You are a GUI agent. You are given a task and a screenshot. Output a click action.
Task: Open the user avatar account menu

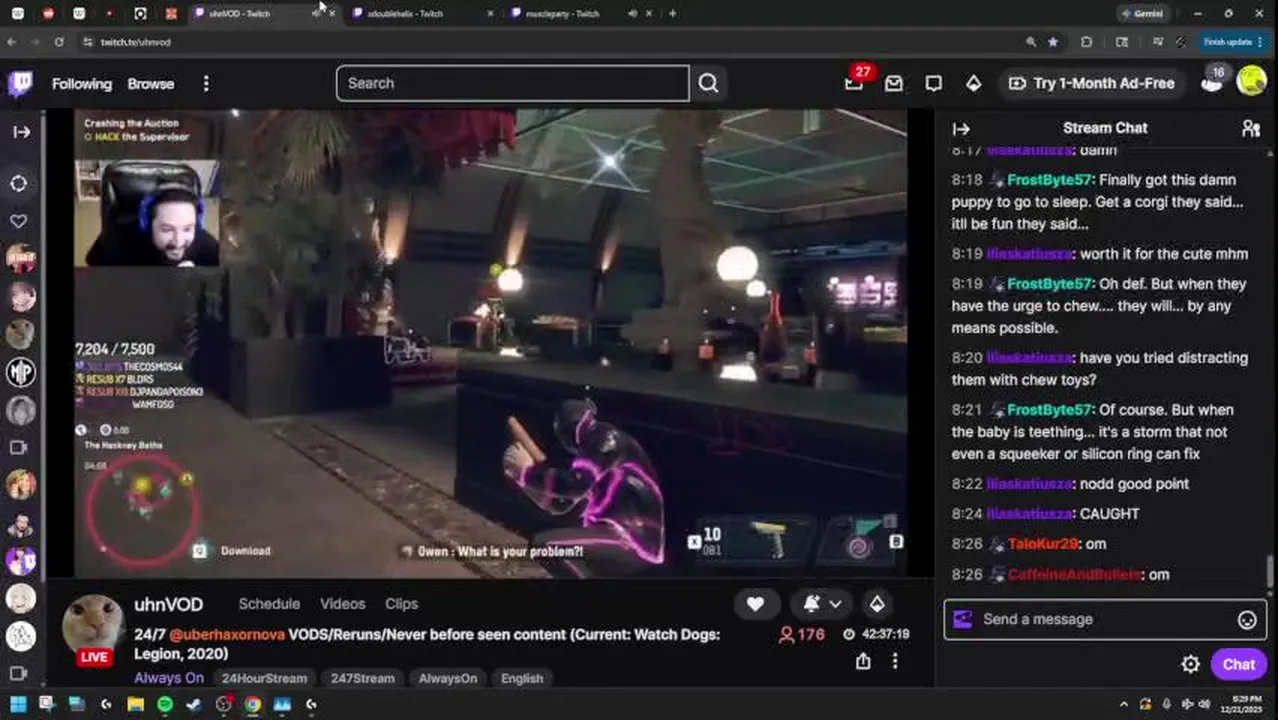(x=1251, y=81)
